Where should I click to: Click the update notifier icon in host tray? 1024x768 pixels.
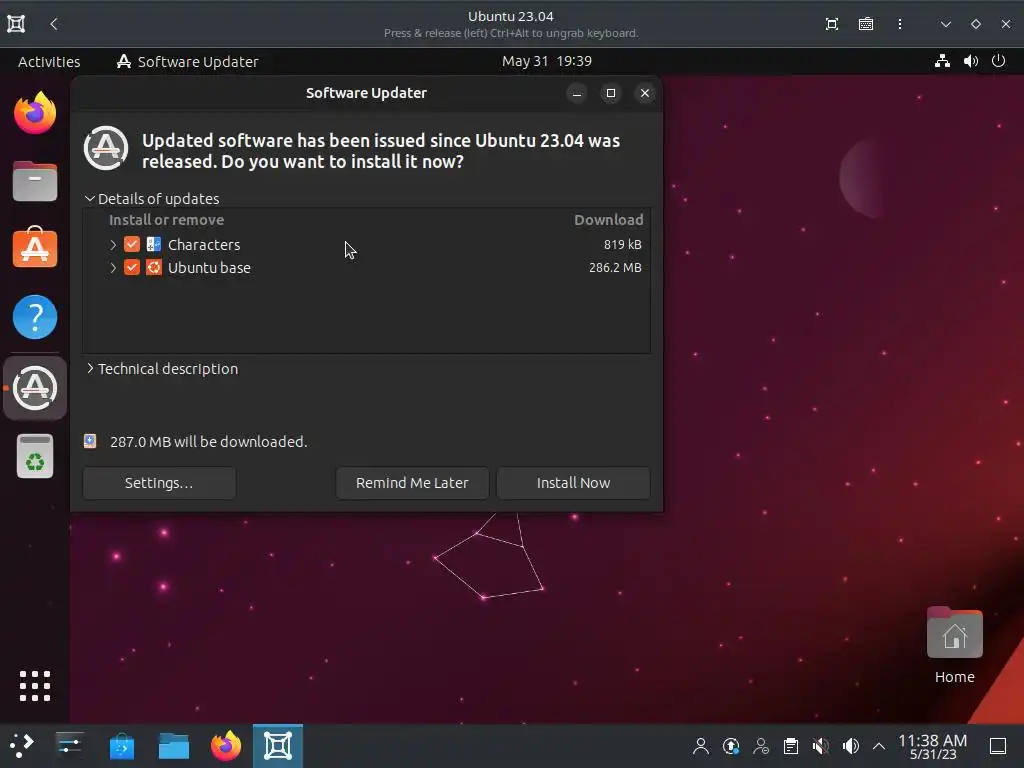731,746
